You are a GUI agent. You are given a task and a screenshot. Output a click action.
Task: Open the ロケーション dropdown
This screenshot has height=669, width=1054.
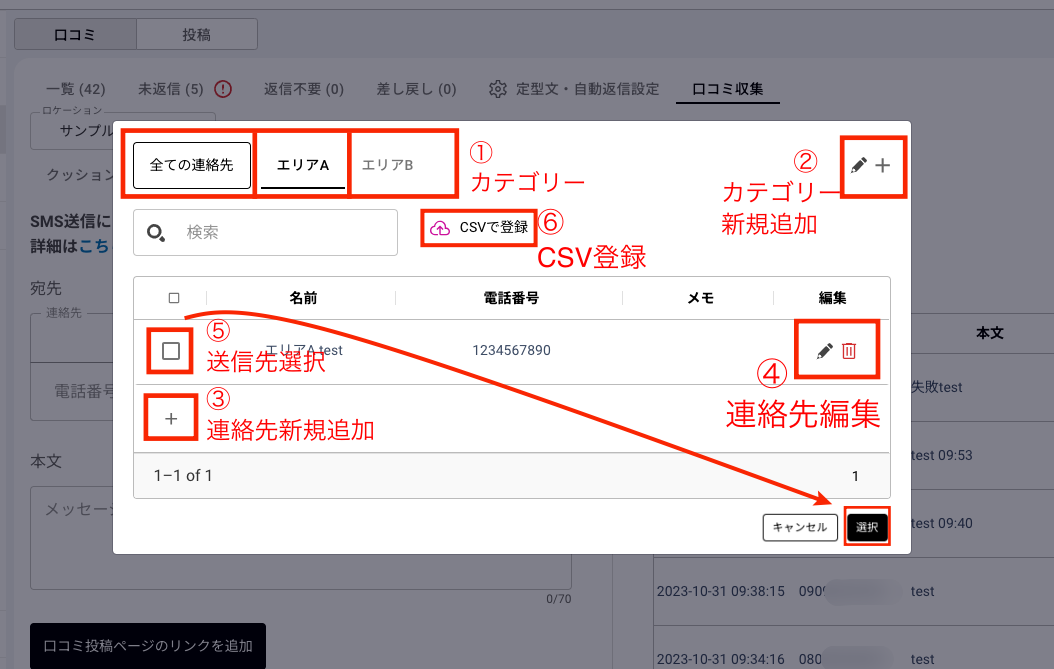(x=72, y=131)
